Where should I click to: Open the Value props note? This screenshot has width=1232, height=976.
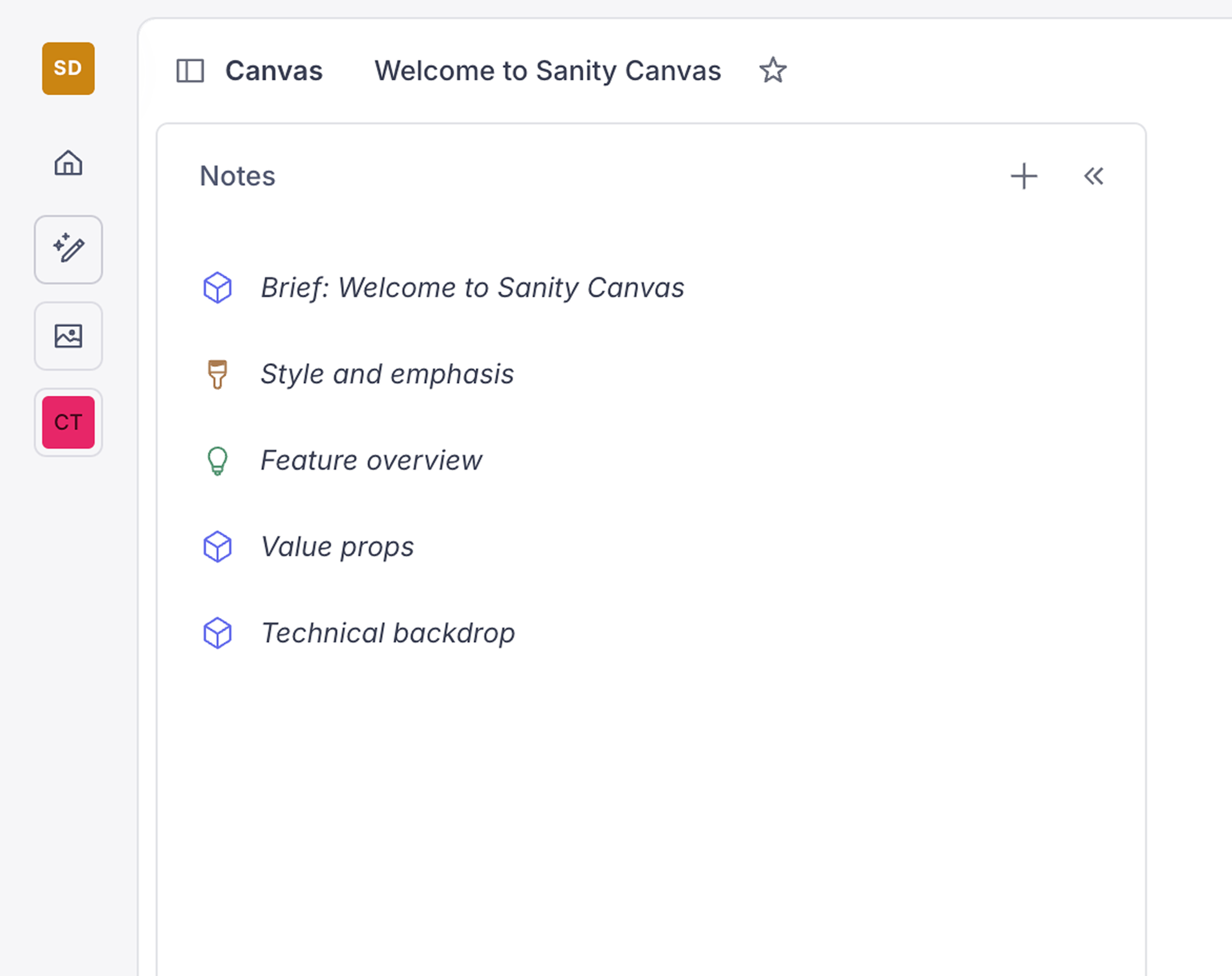(x=337, y=547)
